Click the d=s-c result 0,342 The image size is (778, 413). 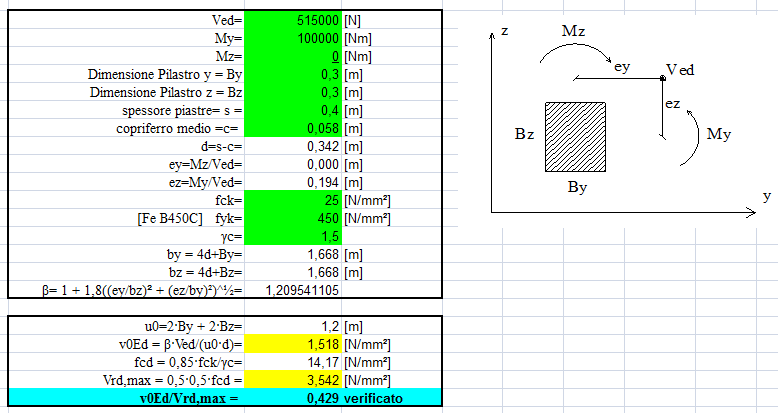(x=293, y=146)
